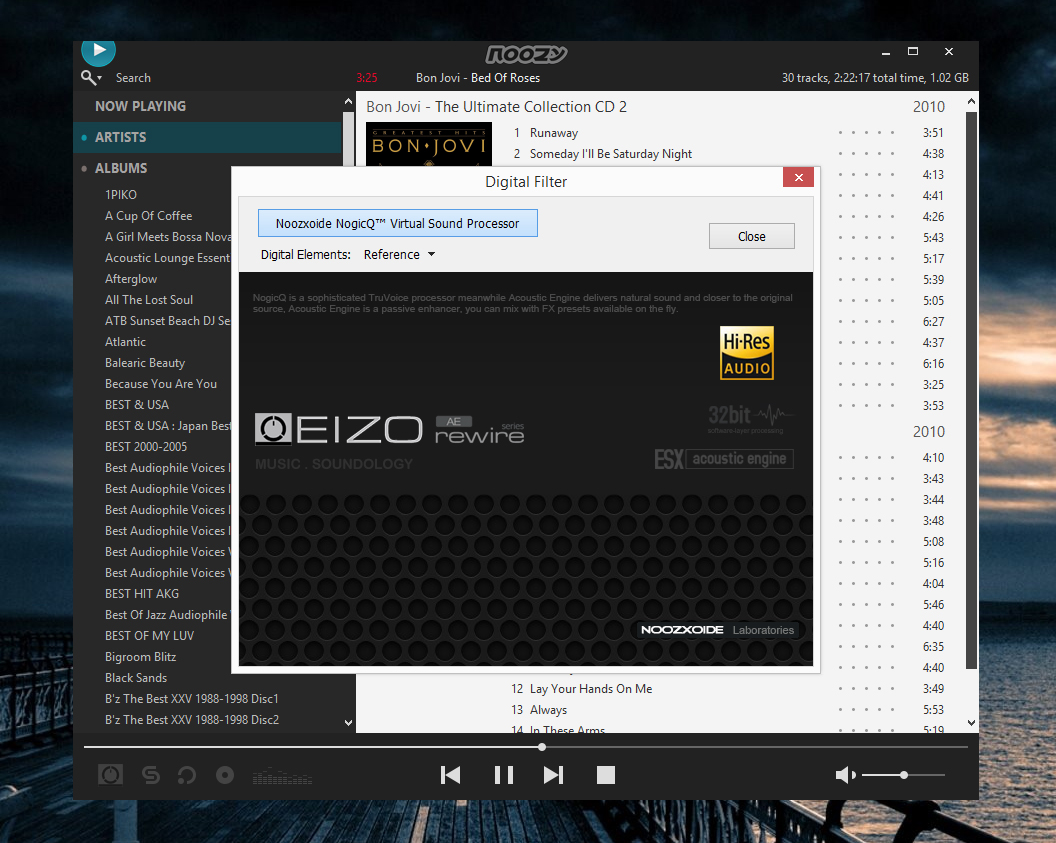
Task: Open the equalizer bars icon
Action: (282, 776)
